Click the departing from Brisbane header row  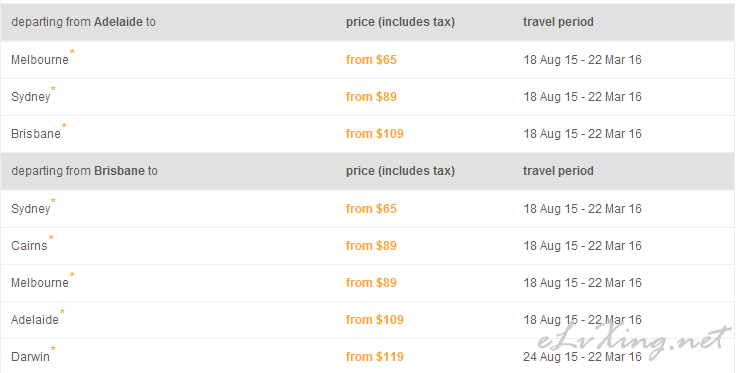point(368,171)
